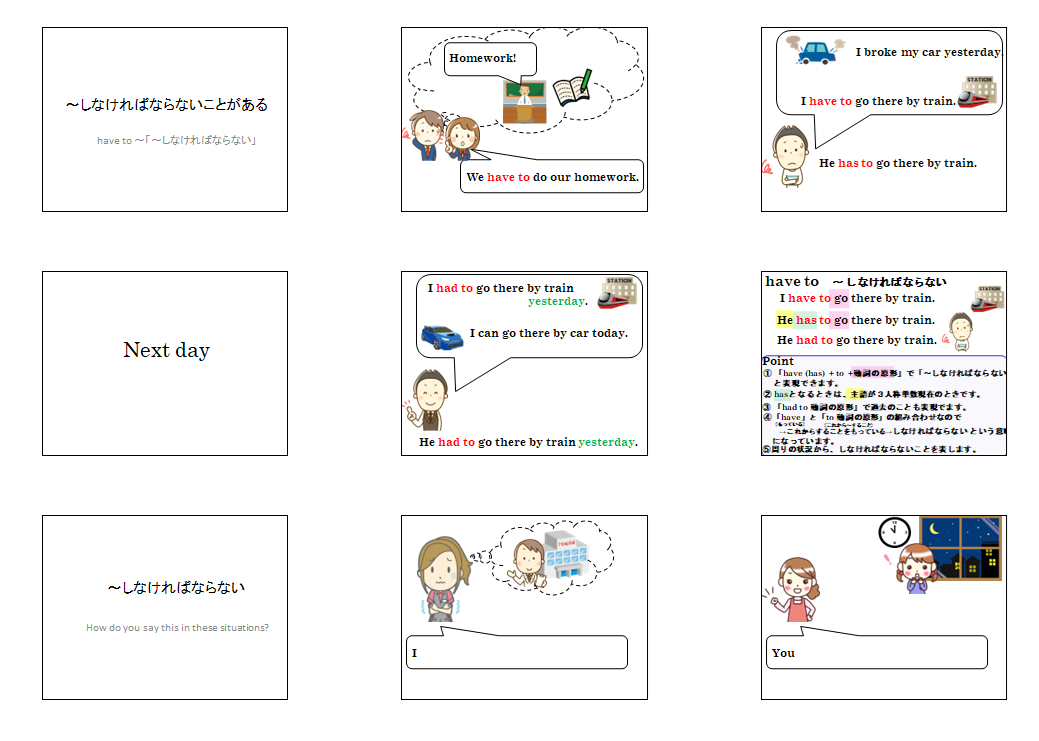Click 'How do you say this in these situations?' subtitle
This screenshot has width=1039, height=741.
pyautogui.click(x=178, y=628)
